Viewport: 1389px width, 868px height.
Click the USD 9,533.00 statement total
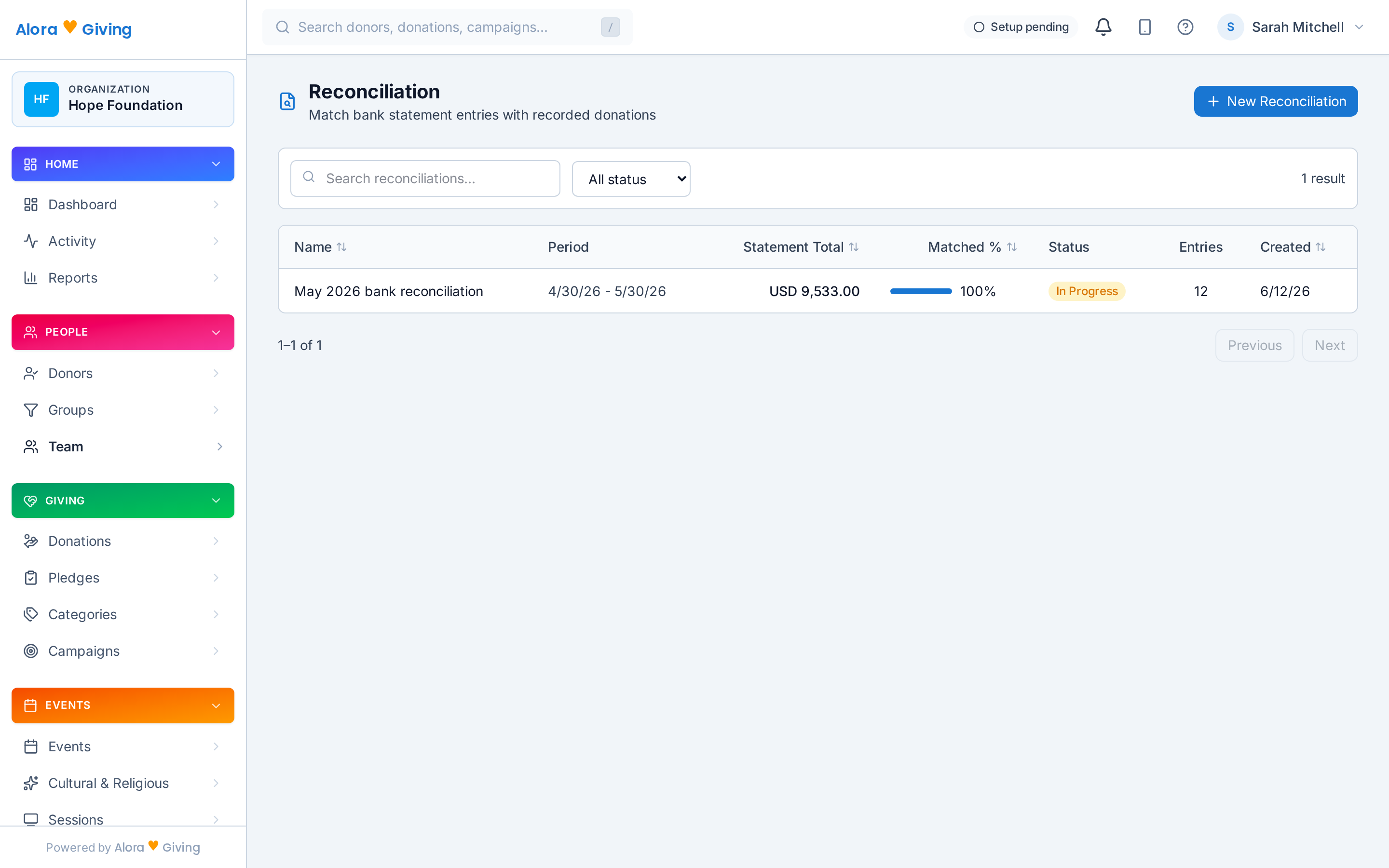pyautogui.click(x=814, y=291)
